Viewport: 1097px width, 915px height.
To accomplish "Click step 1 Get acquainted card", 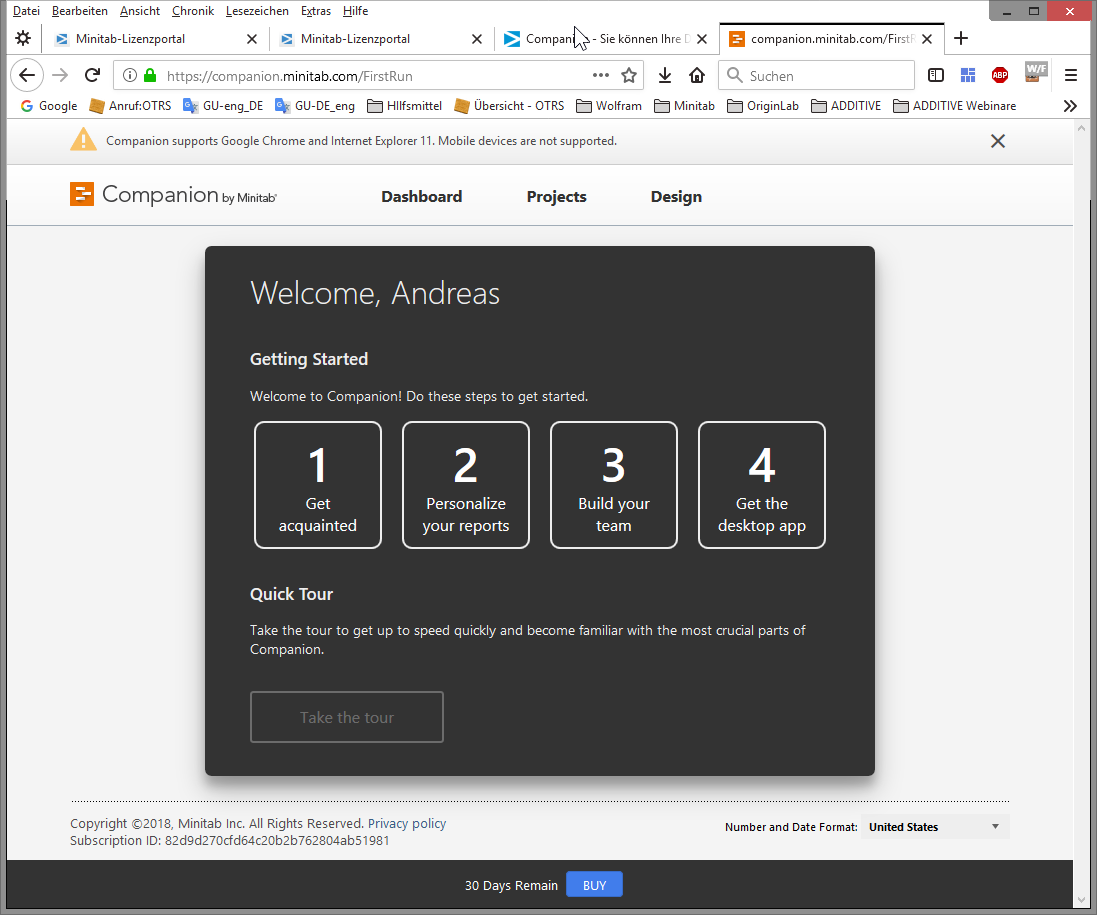I will [318, 485].
